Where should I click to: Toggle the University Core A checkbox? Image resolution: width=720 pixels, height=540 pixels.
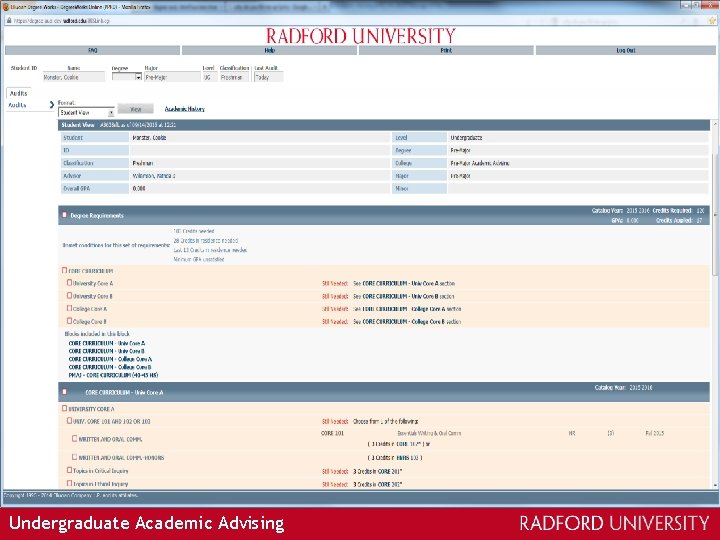pos(69,283)
